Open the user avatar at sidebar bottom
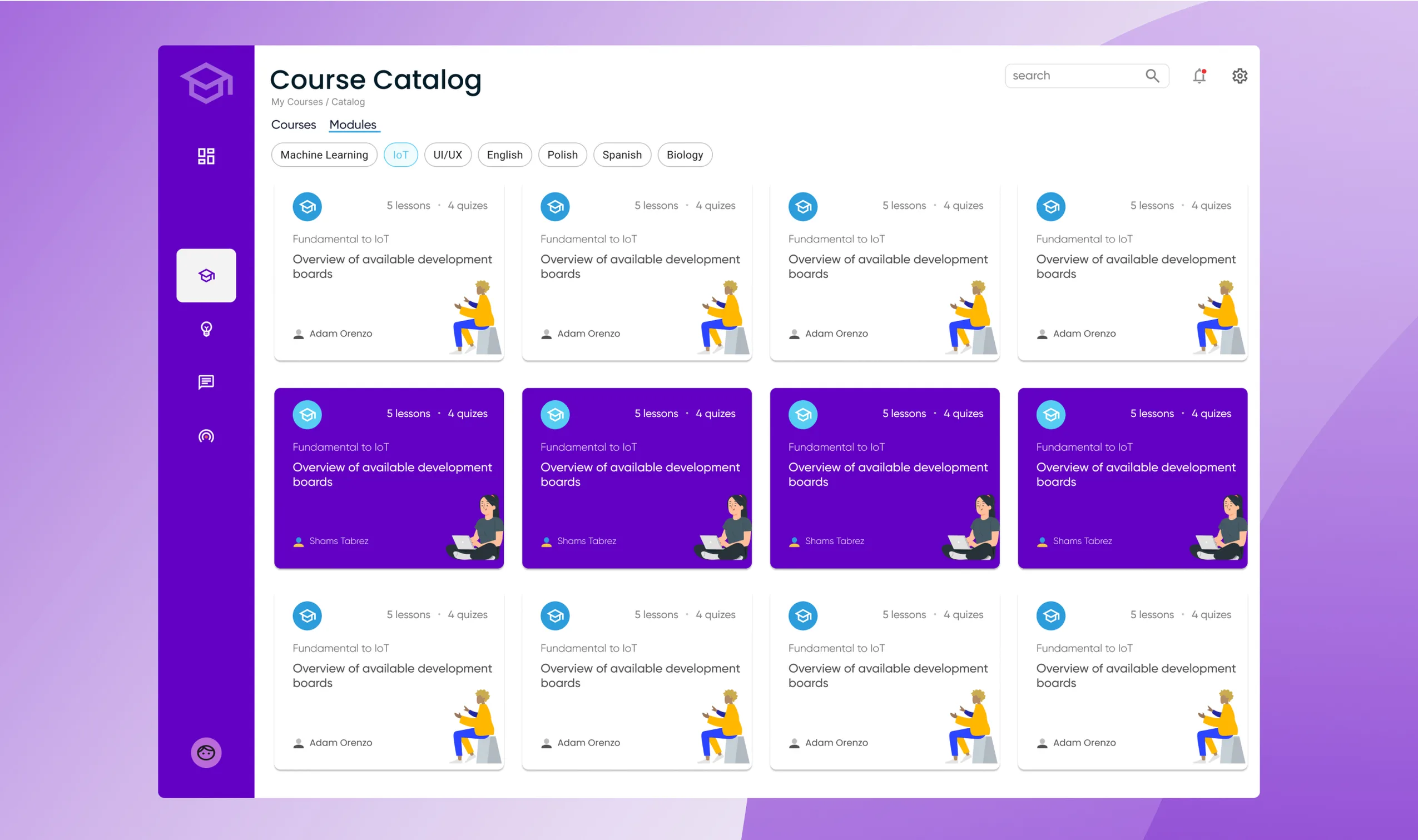 206,753
